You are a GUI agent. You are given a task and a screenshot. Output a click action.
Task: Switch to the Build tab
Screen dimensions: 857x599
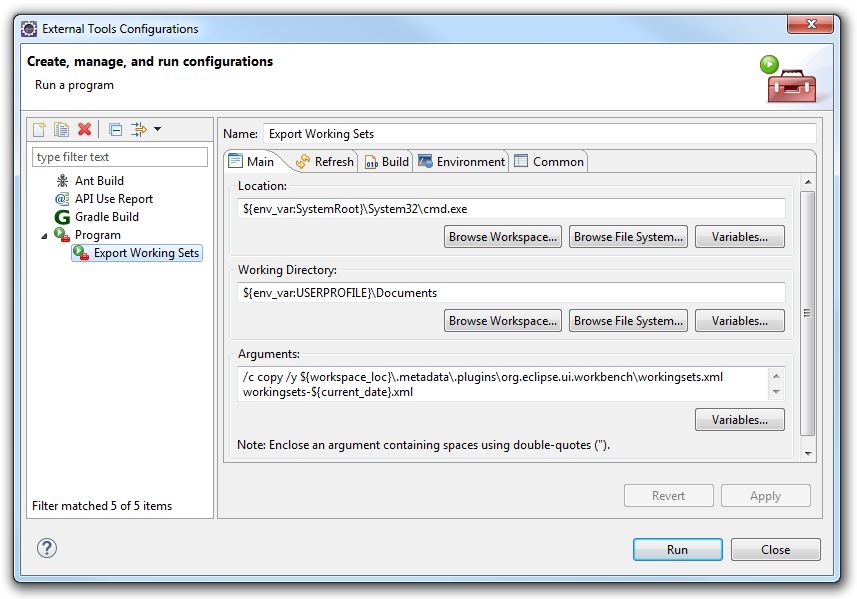coord(387,162)
